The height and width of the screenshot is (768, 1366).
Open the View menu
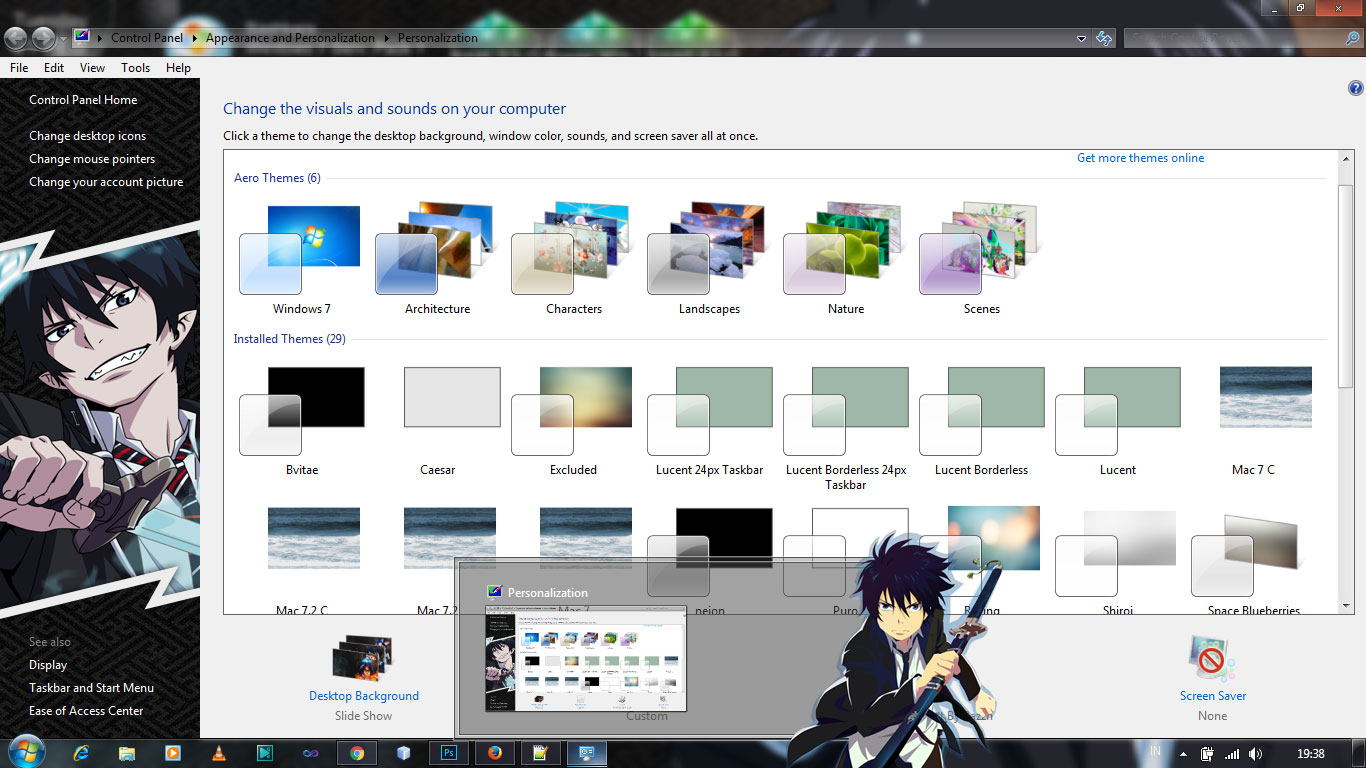92,68
